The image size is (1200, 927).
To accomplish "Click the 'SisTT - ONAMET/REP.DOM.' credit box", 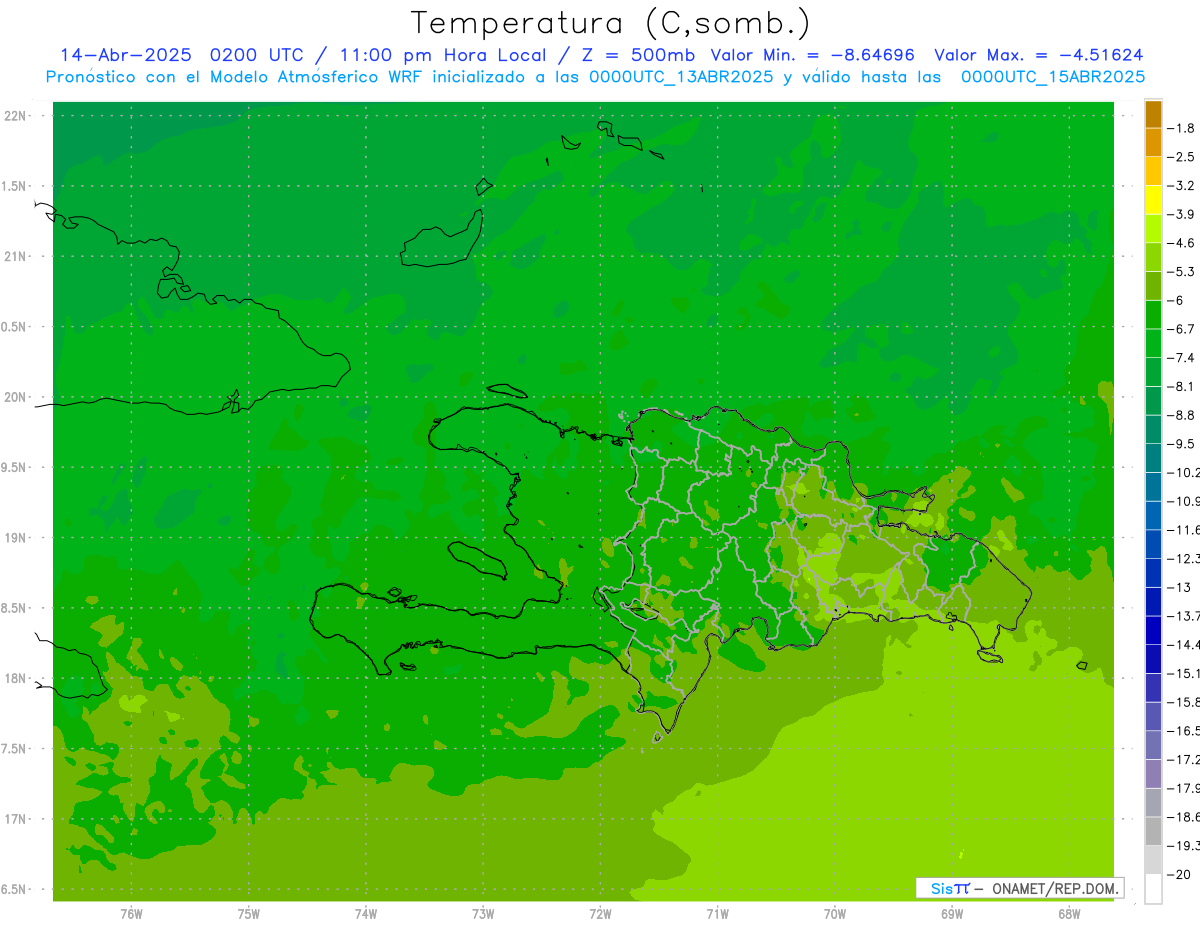I will [x=1020, y=888].
